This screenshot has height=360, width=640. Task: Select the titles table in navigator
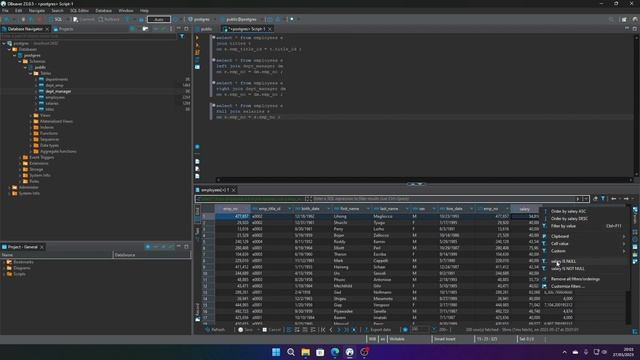pyautogui.click(x=49, y=109)
